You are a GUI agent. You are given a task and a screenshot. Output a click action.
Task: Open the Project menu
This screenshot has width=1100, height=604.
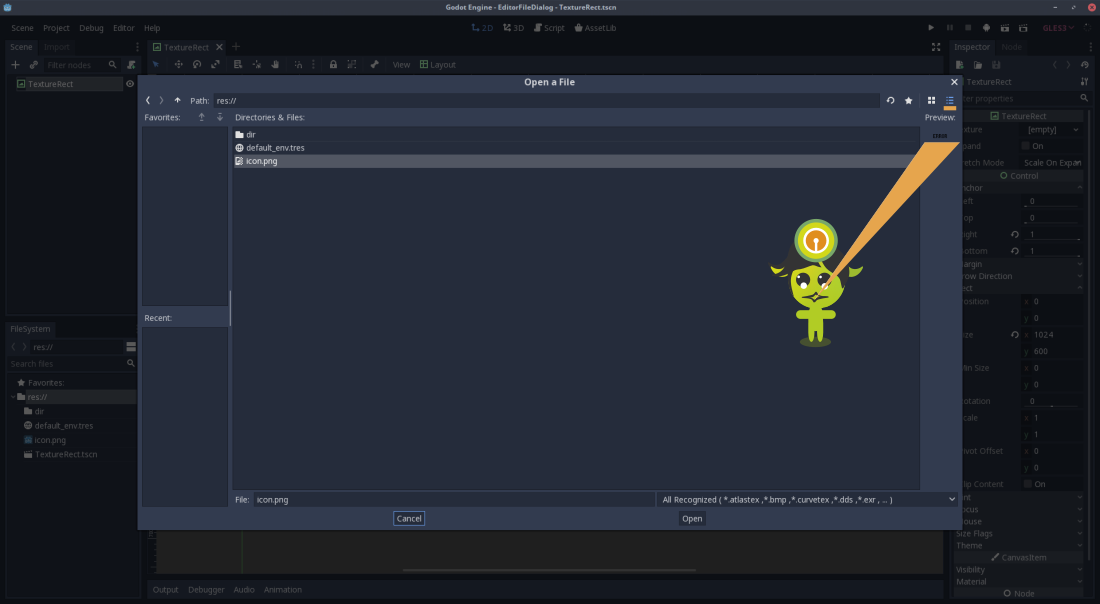(x=56, y=28)
